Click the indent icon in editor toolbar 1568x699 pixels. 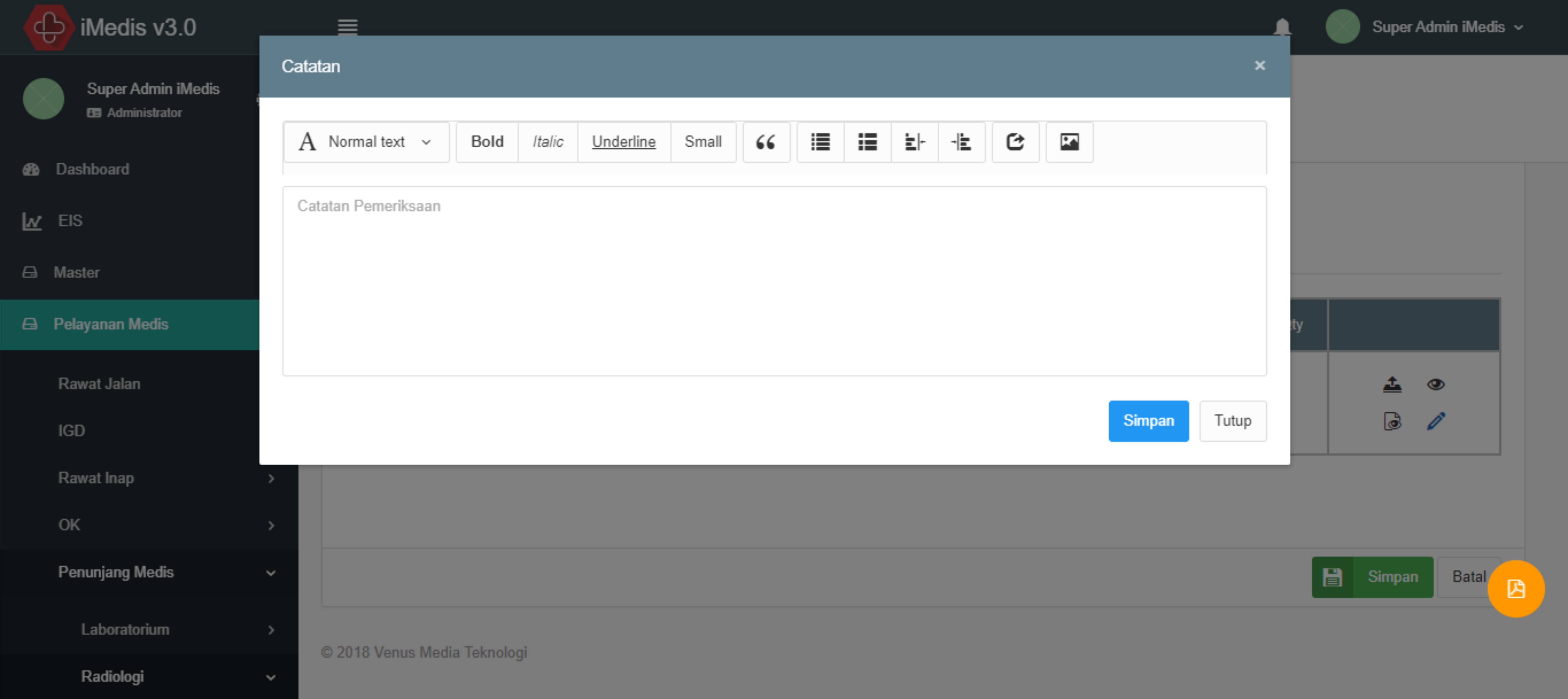coord(961,142)
